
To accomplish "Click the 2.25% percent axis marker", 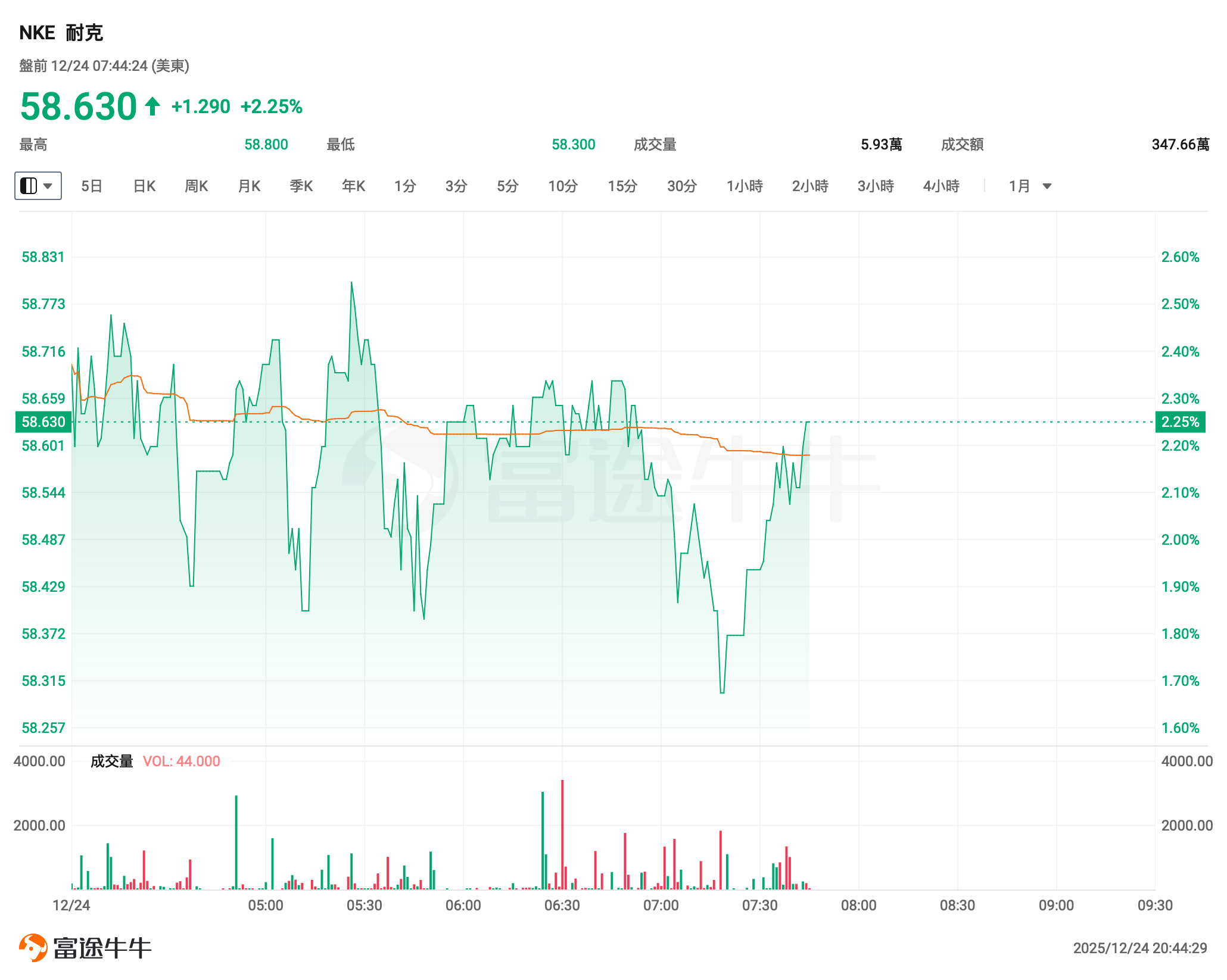I will coord(1180,422).
